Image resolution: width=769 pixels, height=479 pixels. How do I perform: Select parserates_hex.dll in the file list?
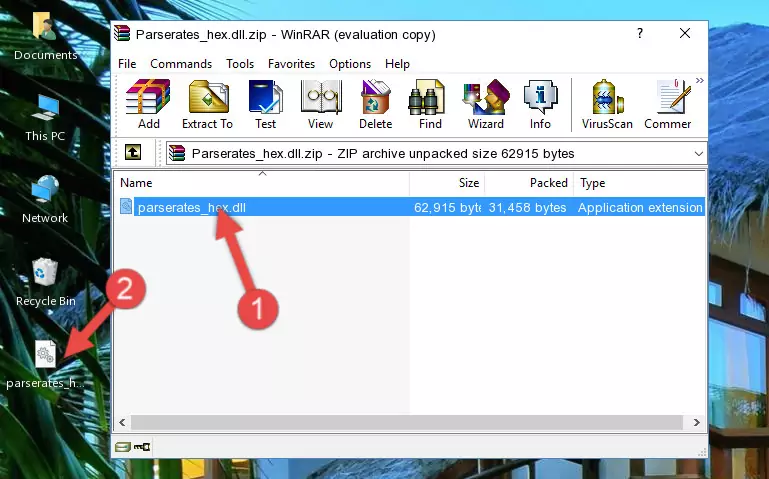(192, 207)
